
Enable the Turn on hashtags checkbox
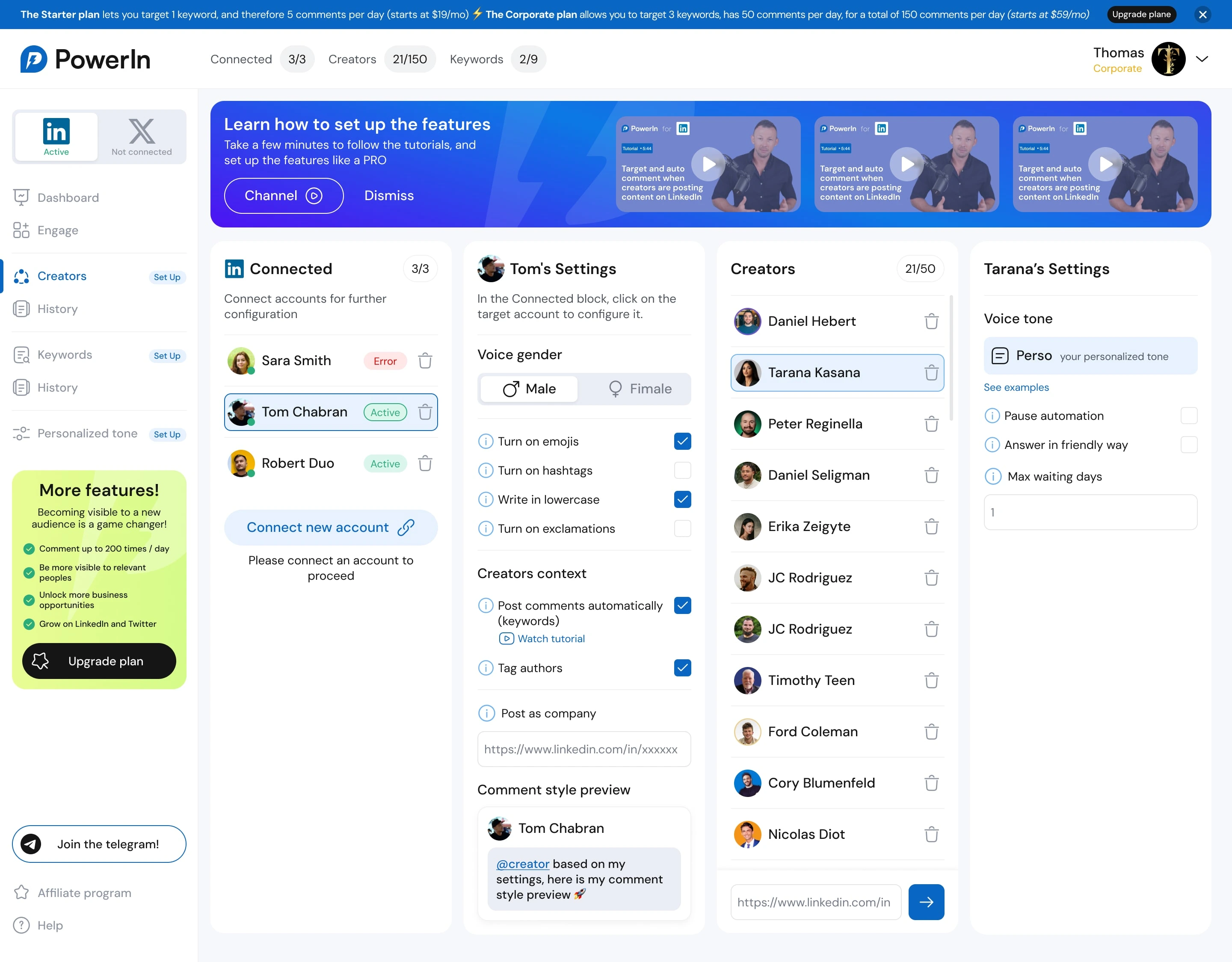click(x=682, y=470)
